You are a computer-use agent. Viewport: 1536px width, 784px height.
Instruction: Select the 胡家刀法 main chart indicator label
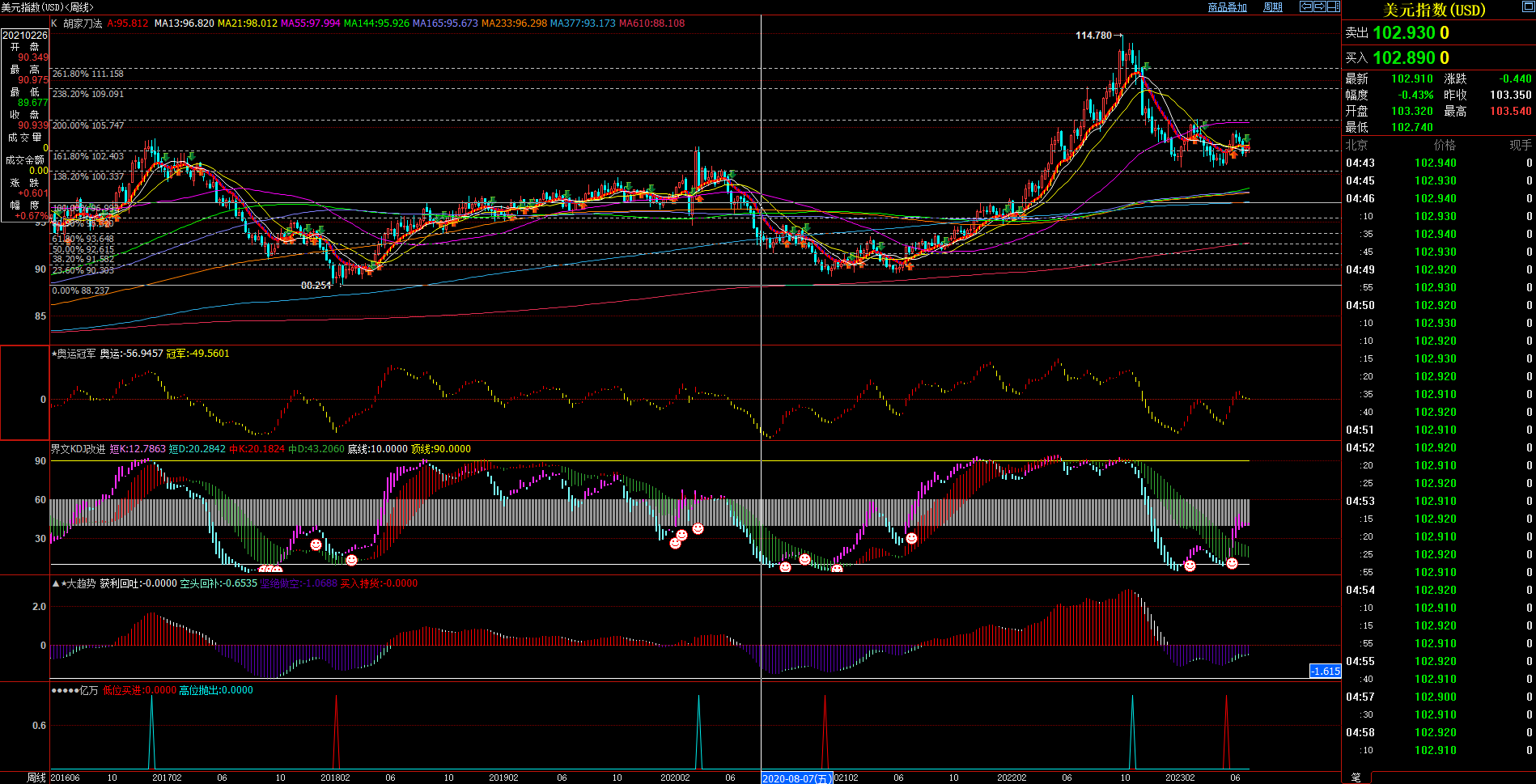83,23
